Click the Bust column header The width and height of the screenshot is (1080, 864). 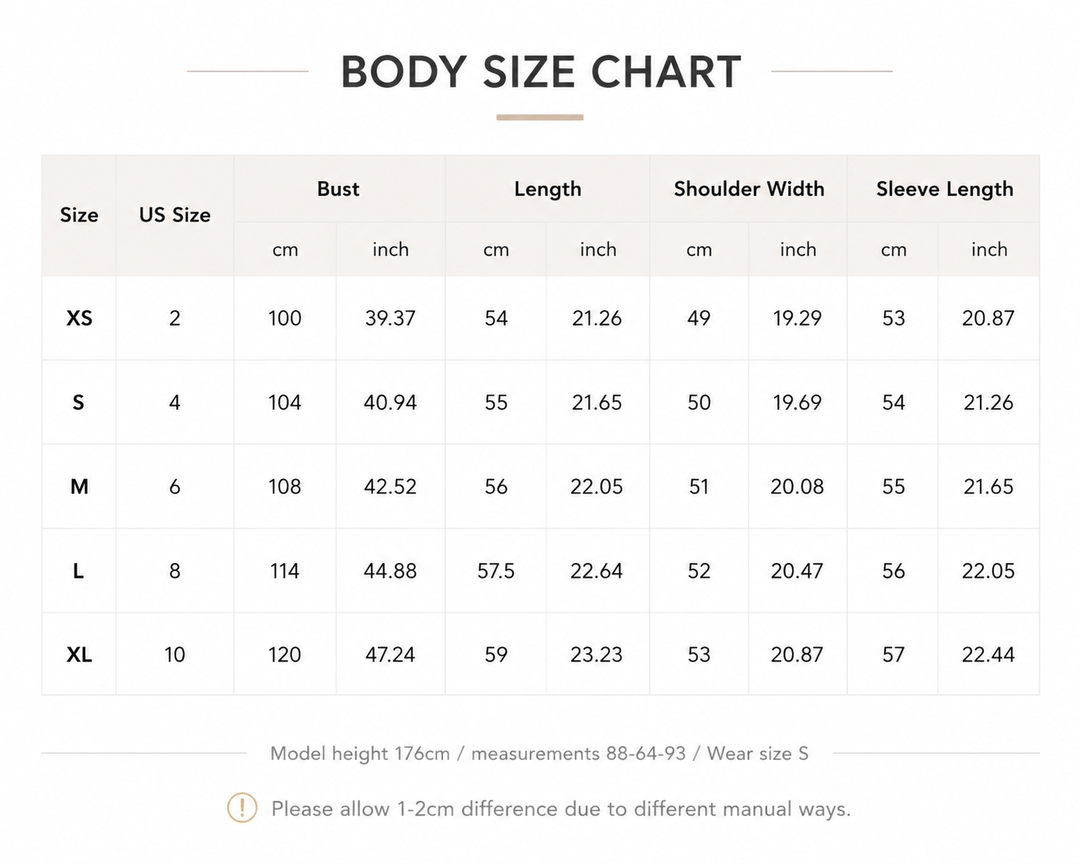[338, 189]
